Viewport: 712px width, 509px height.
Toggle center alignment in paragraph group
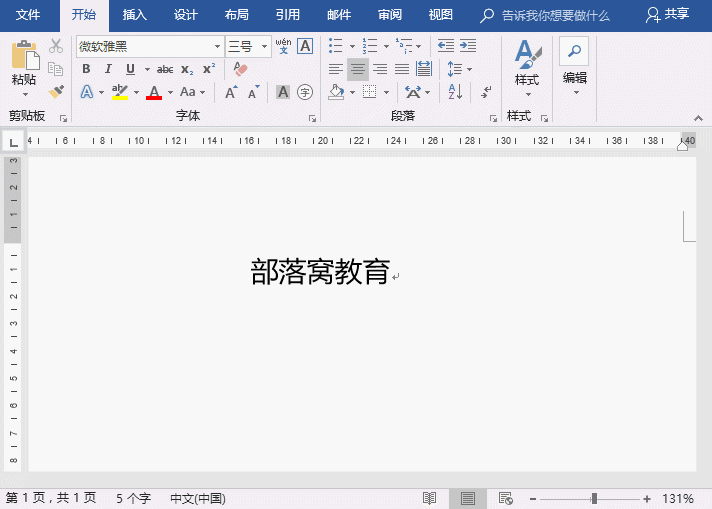tap(357, 69)
